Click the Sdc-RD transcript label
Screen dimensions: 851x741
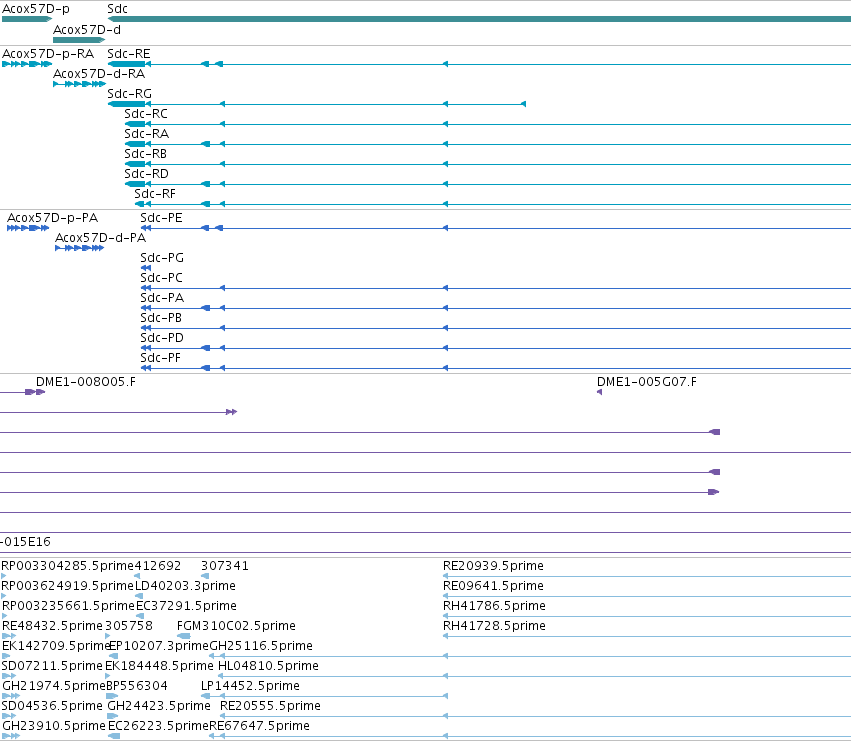146,174
